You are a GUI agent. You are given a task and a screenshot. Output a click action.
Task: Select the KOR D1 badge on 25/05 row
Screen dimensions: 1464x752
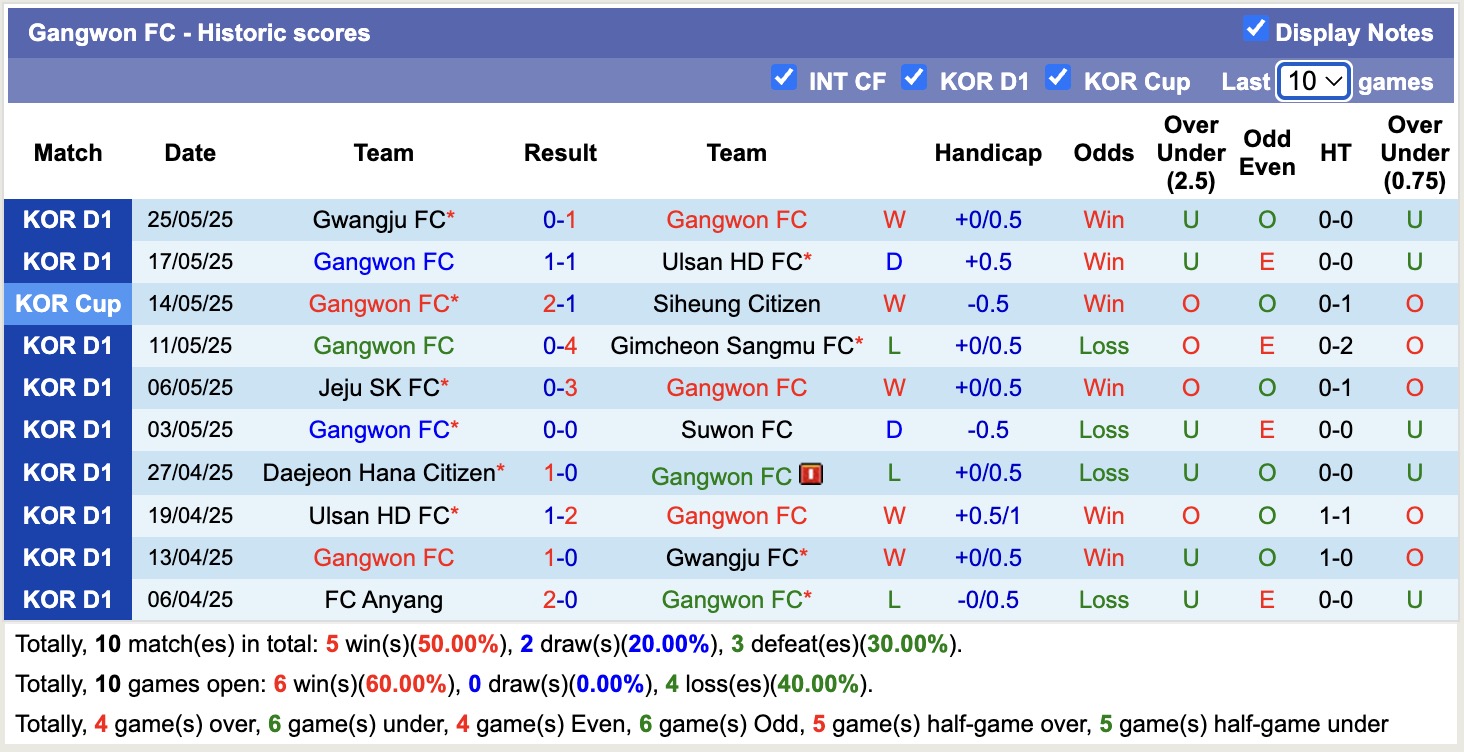pyautogui.click(x=67, y=219)
